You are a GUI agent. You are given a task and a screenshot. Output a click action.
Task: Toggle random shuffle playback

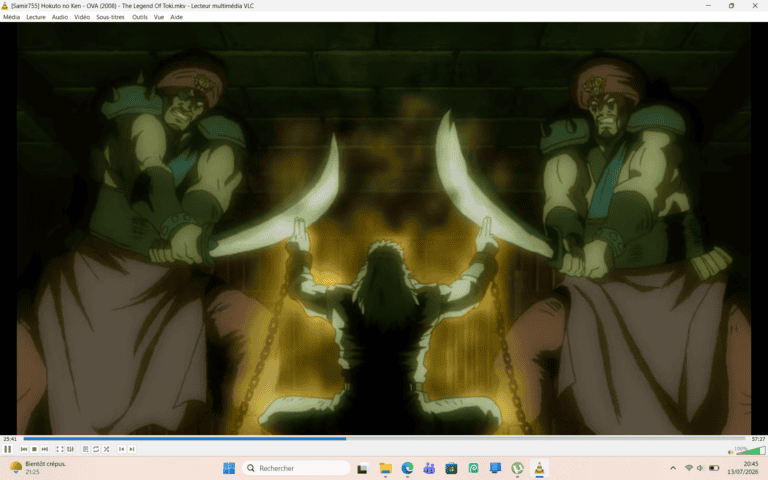pyautogui.click(x=106, y=449)
